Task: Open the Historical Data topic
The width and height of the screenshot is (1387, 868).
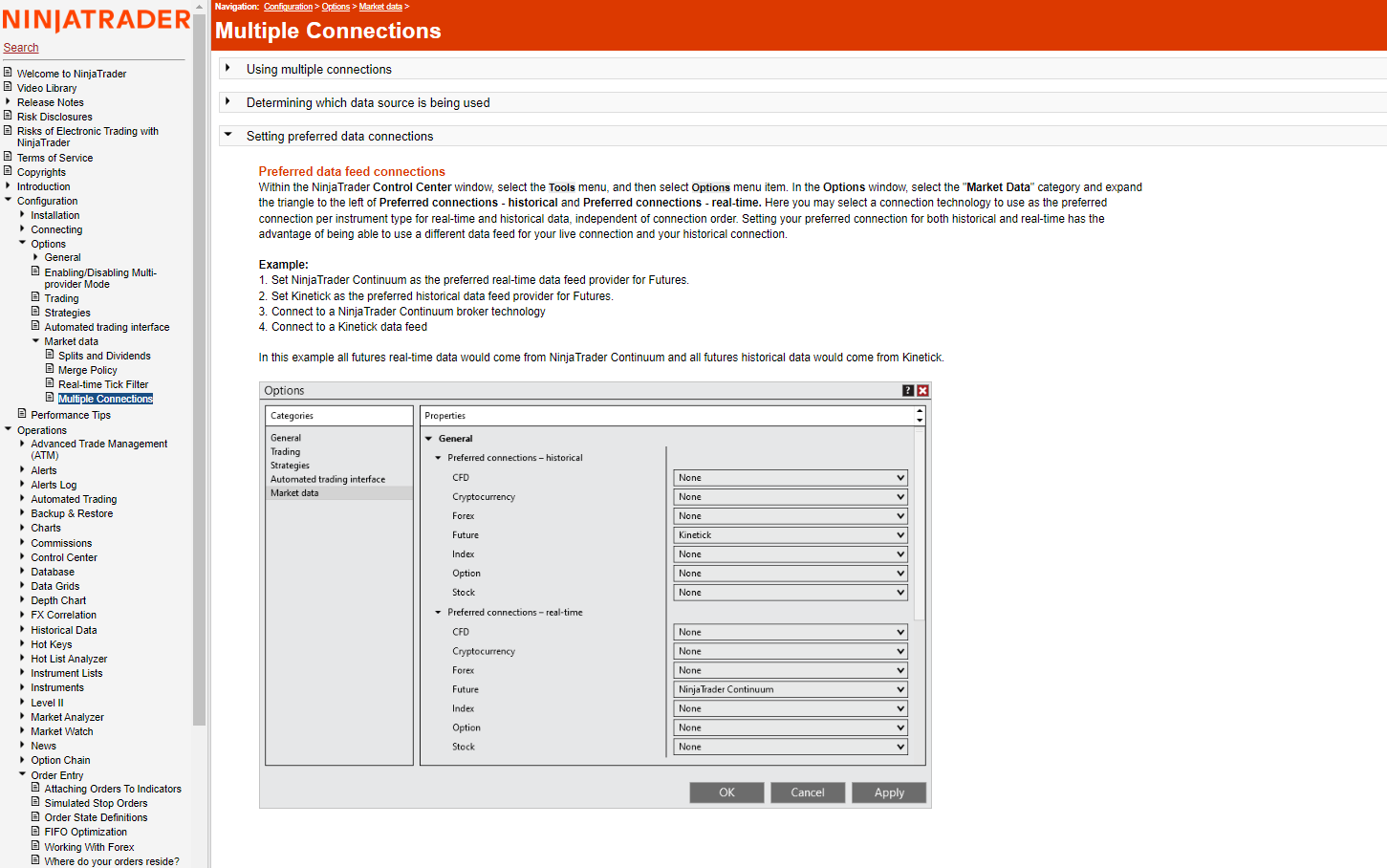Action: (x=64, y=630)
